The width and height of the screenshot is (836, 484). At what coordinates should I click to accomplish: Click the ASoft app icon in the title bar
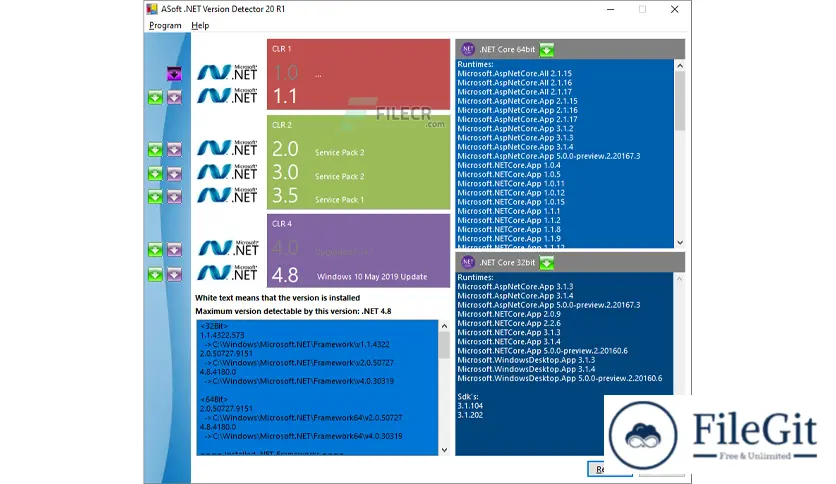(x=152, y=9)
